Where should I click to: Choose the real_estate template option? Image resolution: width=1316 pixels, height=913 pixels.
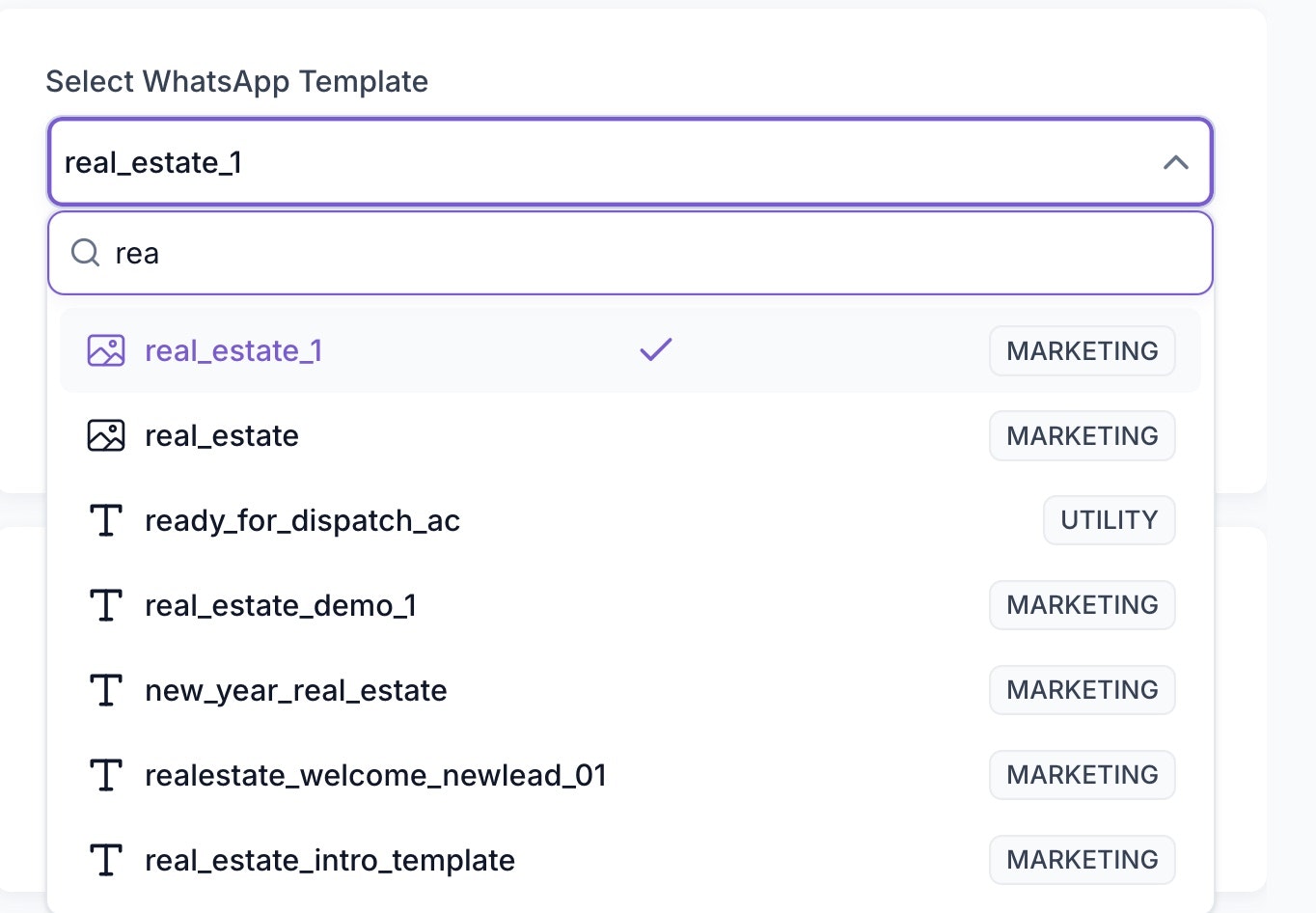630,435
